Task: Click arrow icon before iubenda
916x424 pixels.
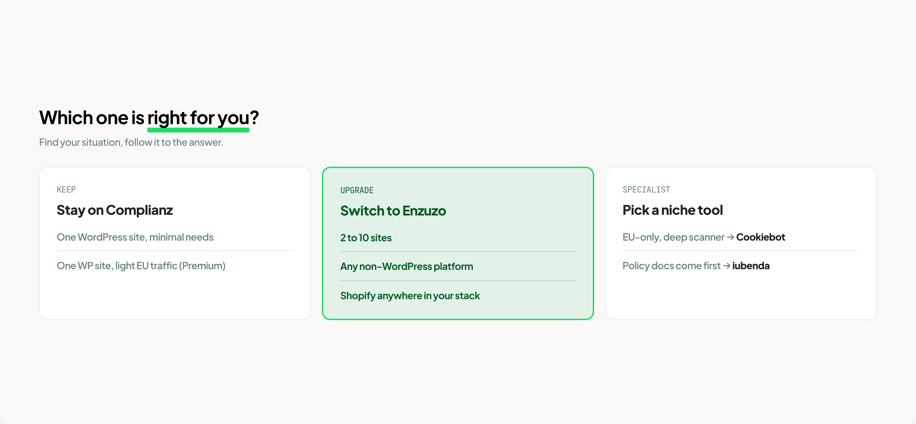Action: (726, 266)
